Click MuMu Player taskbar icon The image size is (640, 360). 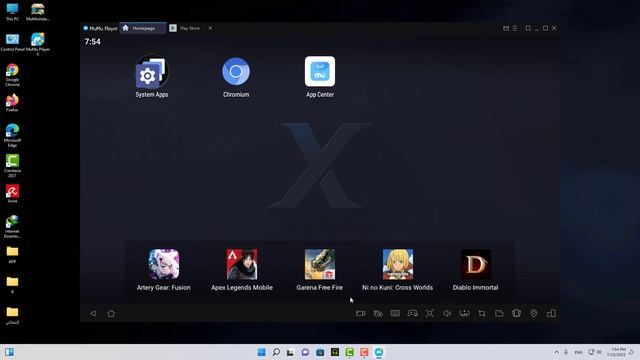tap(379, 352)
